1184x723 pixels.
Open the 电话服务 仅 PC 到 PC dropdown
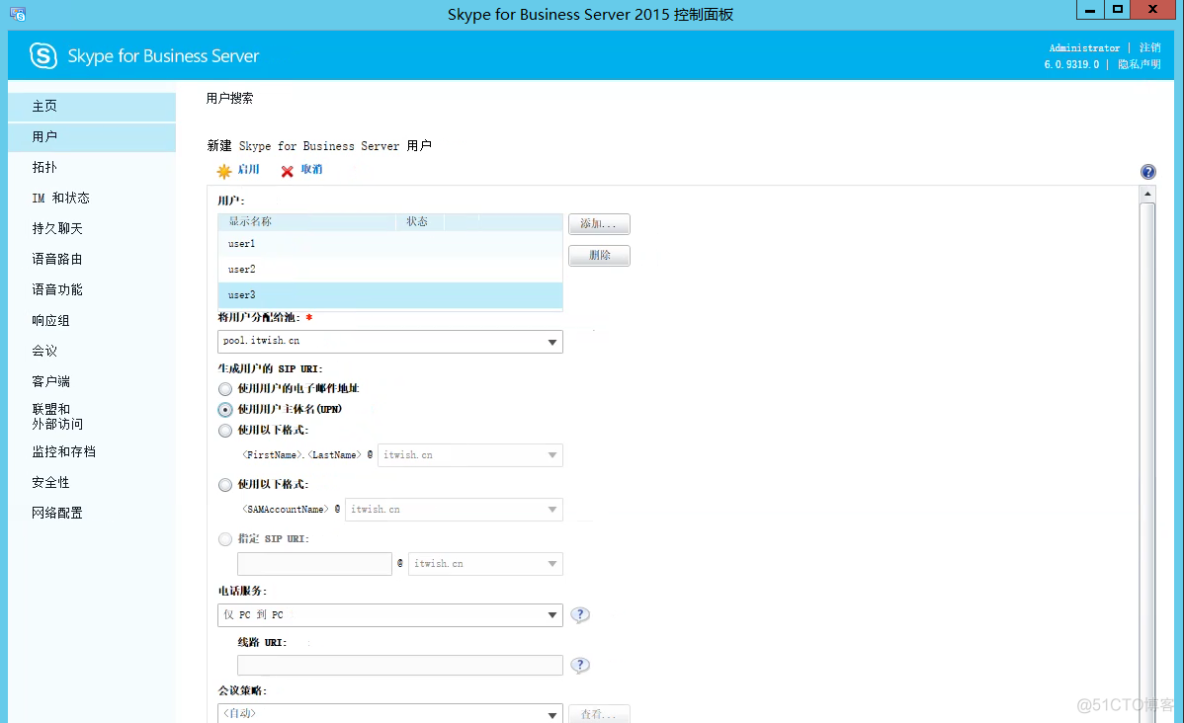coord(390,615)
